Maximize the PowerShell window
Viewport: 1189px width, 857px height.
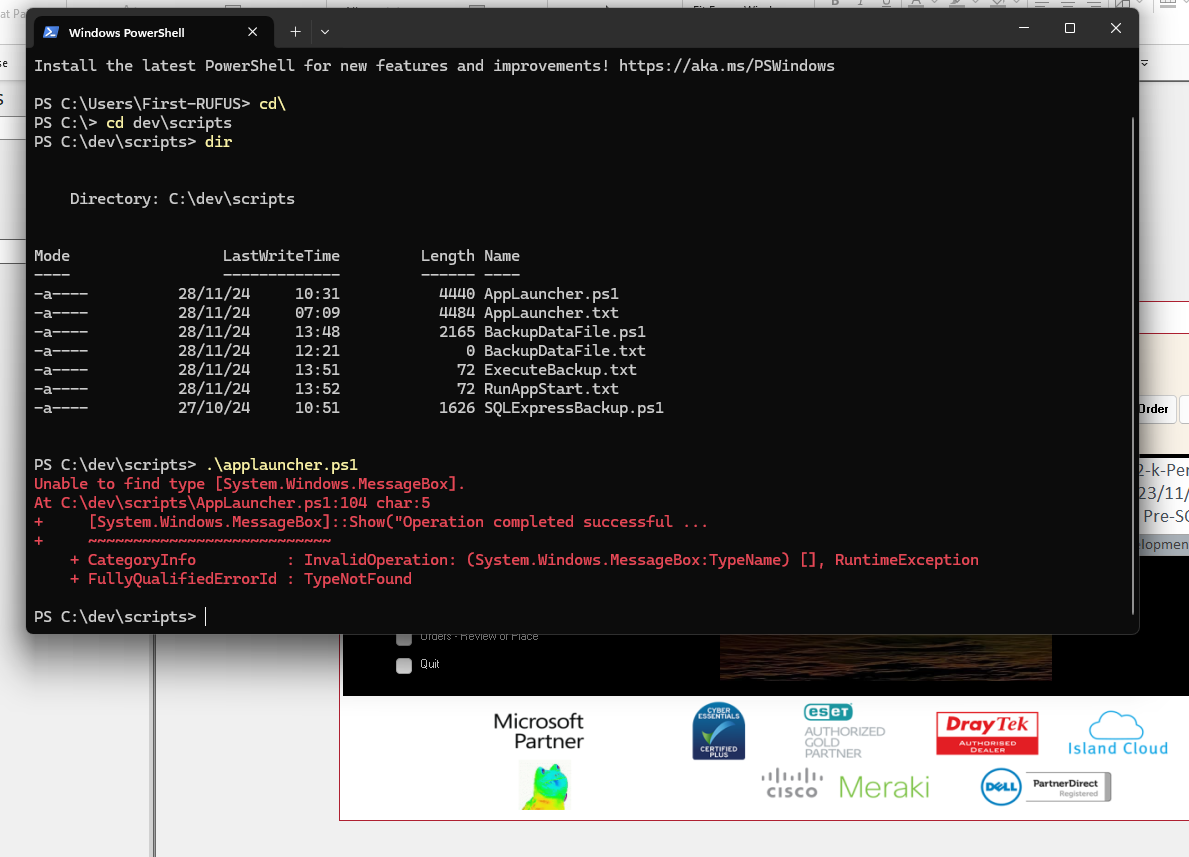pos(1070,28)
